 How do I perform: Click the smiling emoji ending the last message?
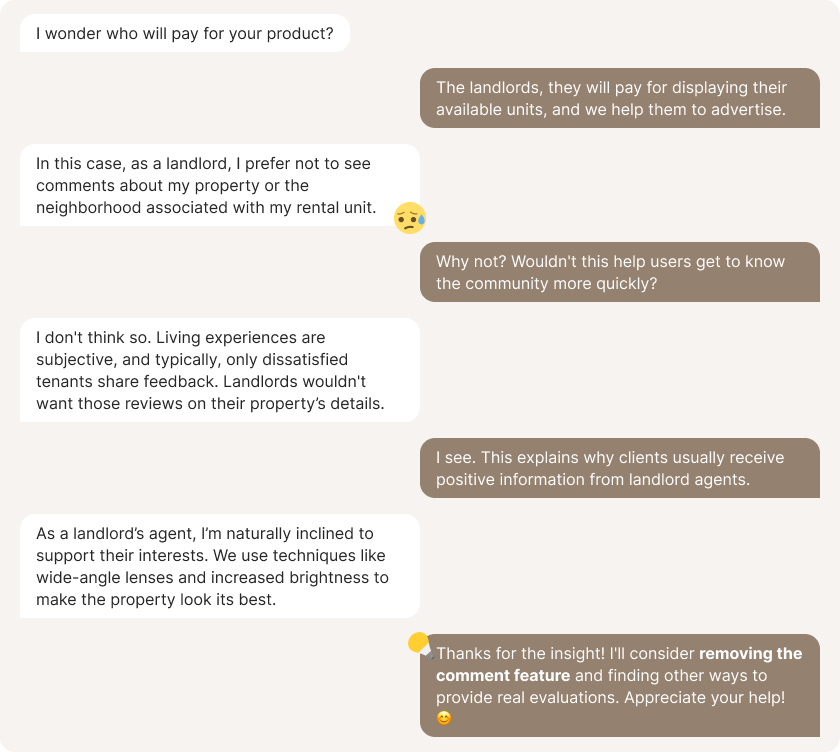[444, 718]
